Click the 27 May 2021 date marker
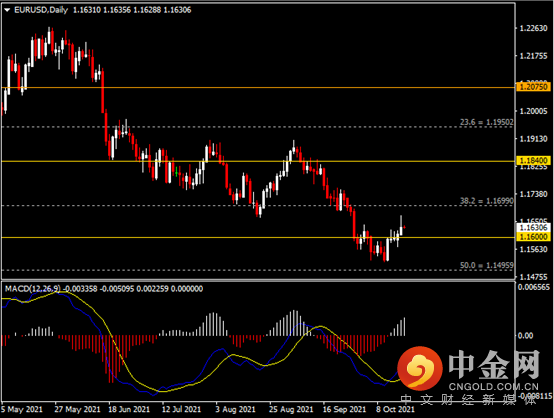The height and width of the screenshot is (418, 554). [x=77, y=409]
